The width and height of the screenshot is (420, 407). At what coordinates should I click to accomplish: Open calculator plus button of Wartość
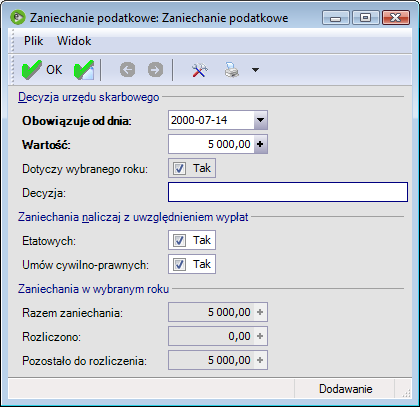pos(260,144)
